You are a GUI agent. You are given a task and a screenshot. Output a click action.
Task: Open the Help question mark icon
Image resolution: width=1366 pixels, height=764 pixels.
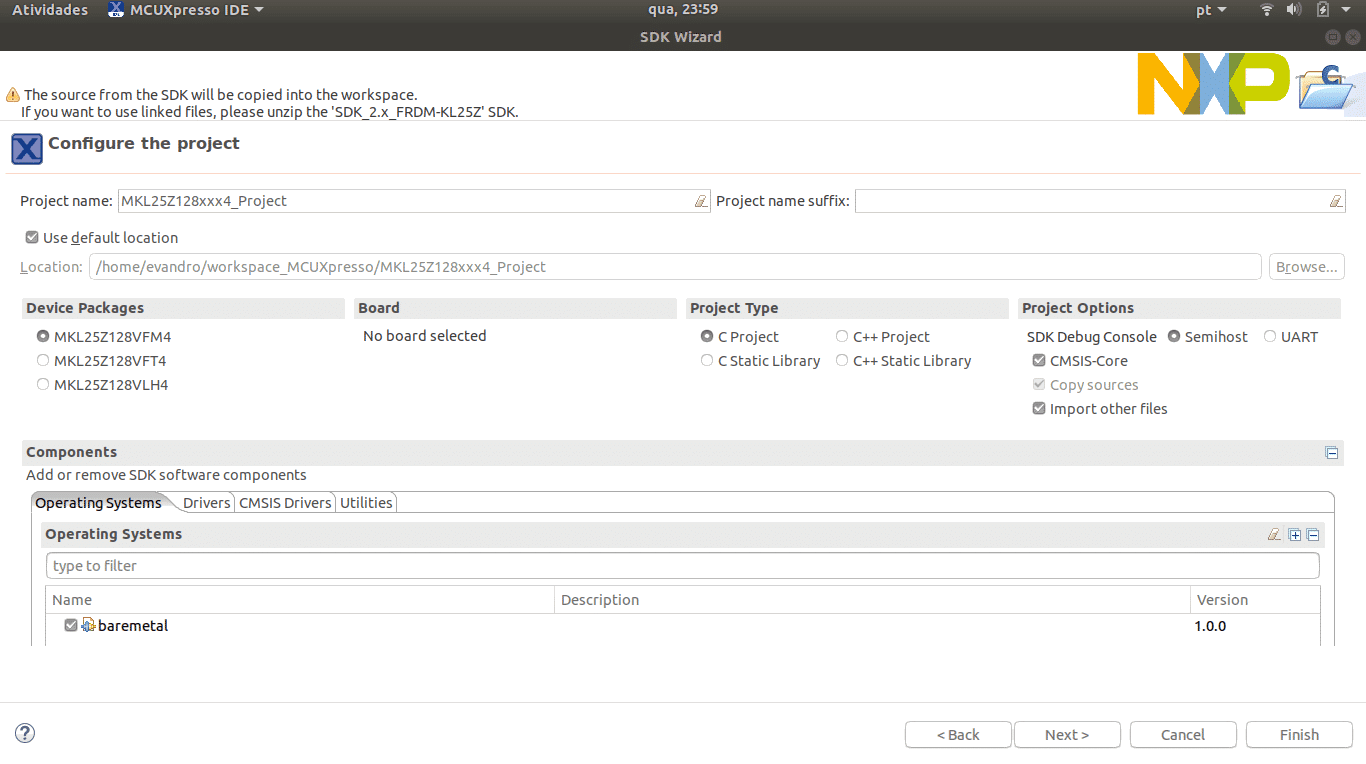click(x=24, y=733)
